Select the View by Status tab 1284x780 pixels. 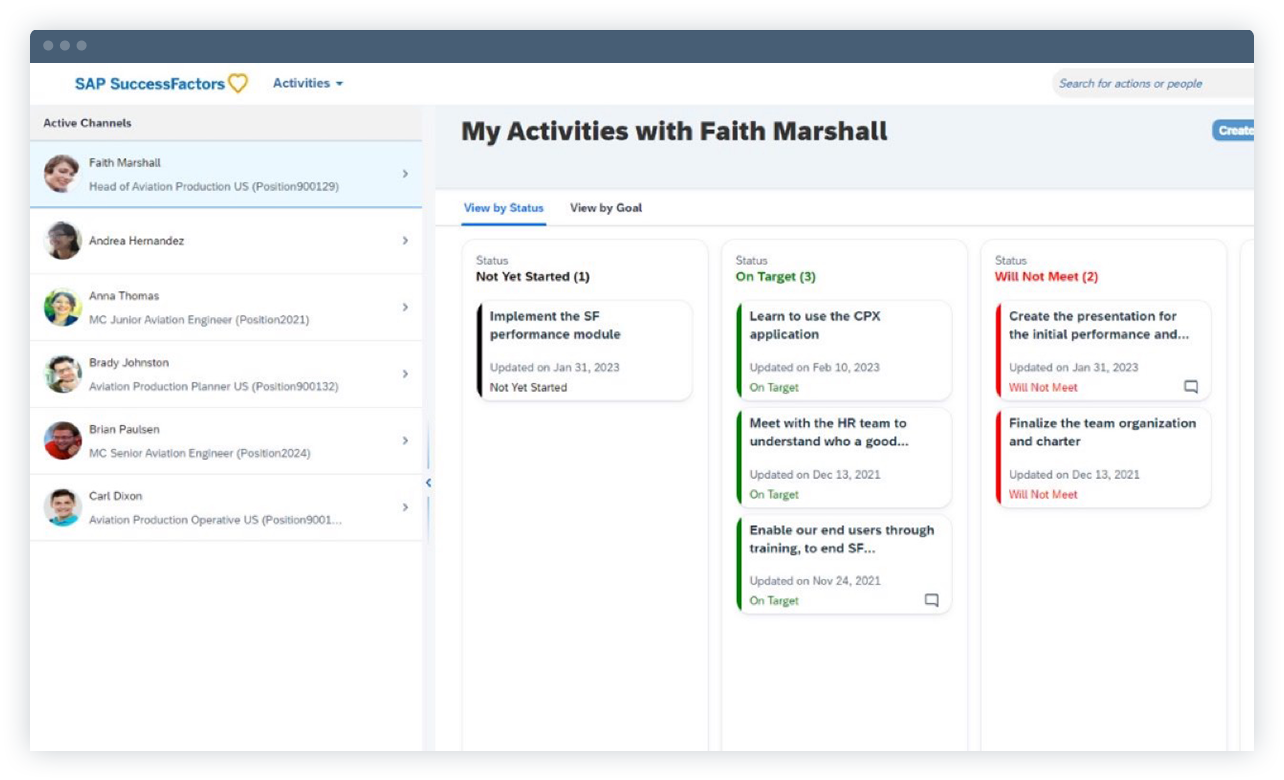pos(503,208)
